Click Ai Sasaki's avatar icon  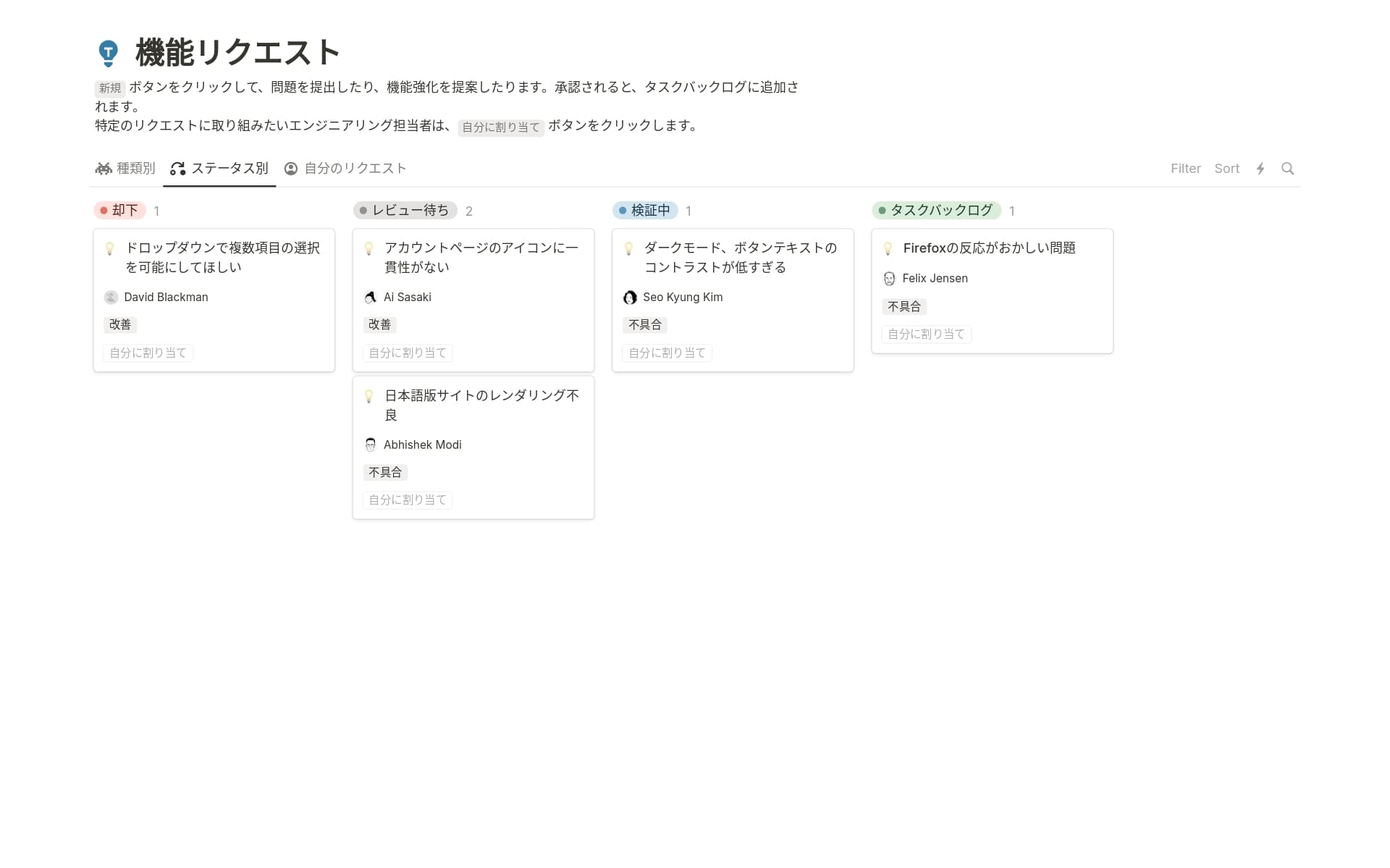click(x=371, y=298)
